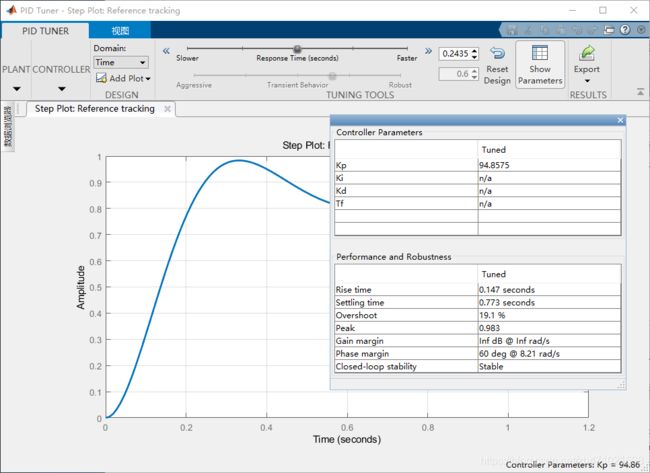
Task: Click the Time (seconds) axis label
Action: pyautogui.click(x=347, y=439)
